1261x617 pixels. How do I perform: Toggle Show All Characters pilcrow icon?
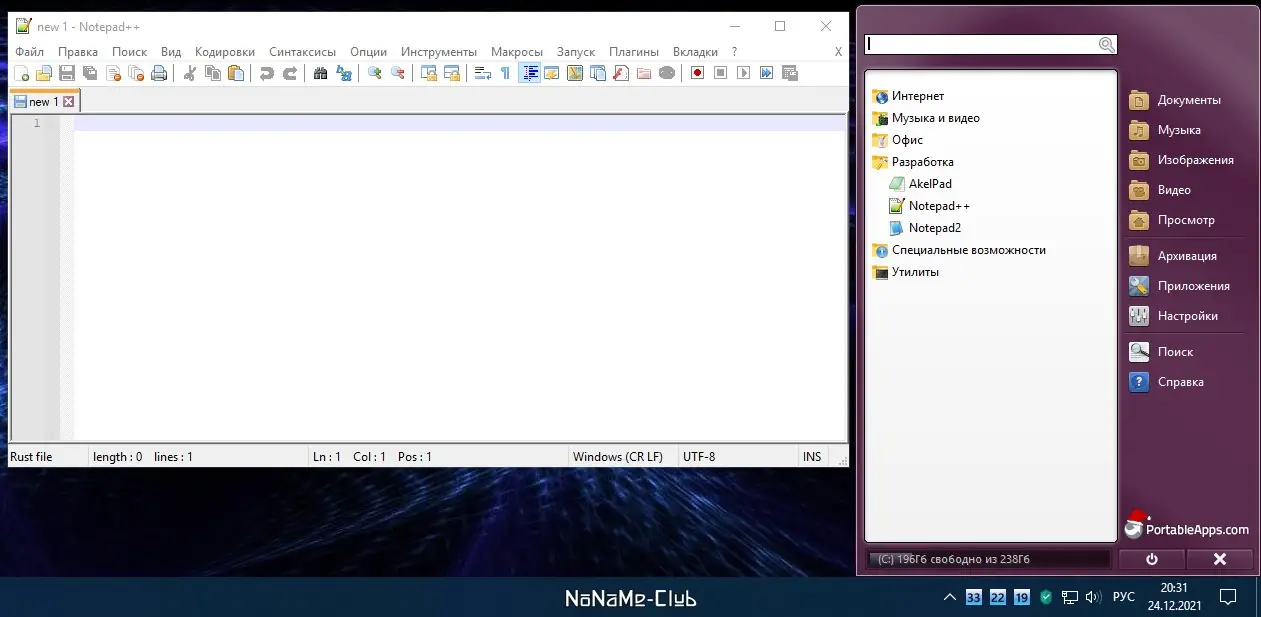[x=505, y=73]
